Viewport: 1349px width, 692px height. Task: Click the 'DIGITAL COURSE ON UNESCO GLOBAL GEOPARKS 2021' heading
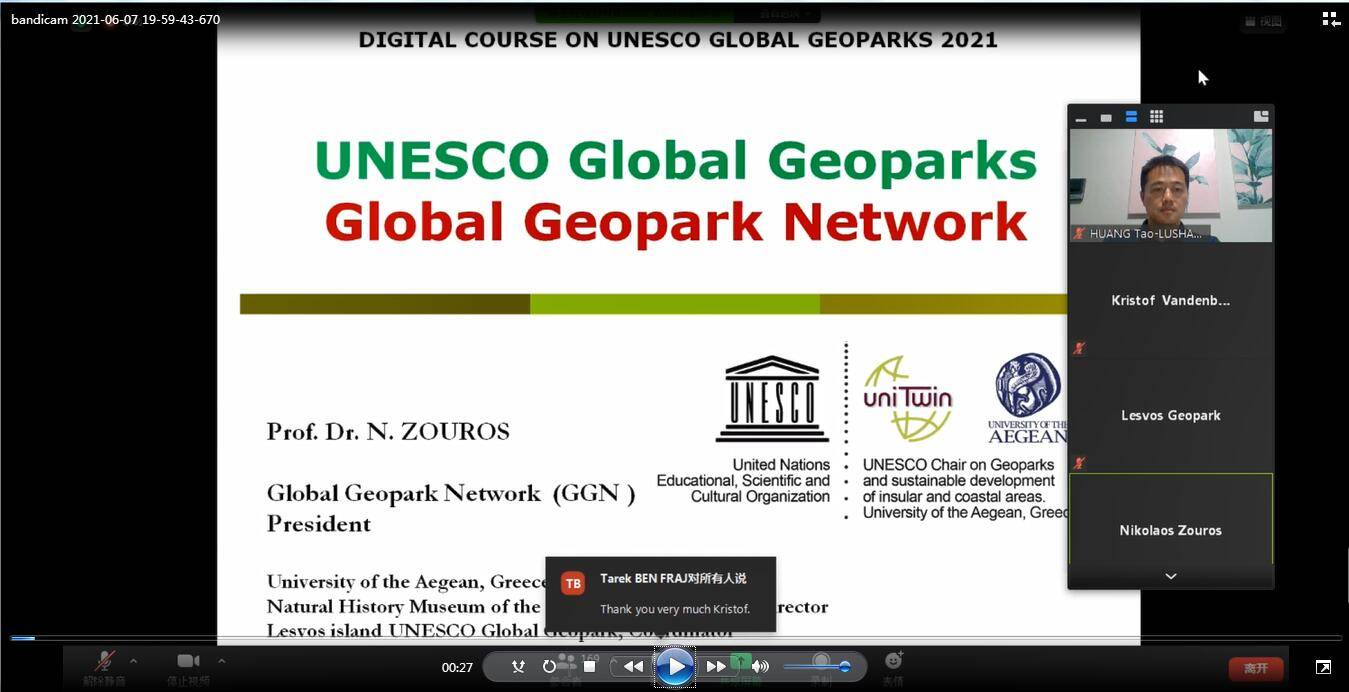click(678, 40)
